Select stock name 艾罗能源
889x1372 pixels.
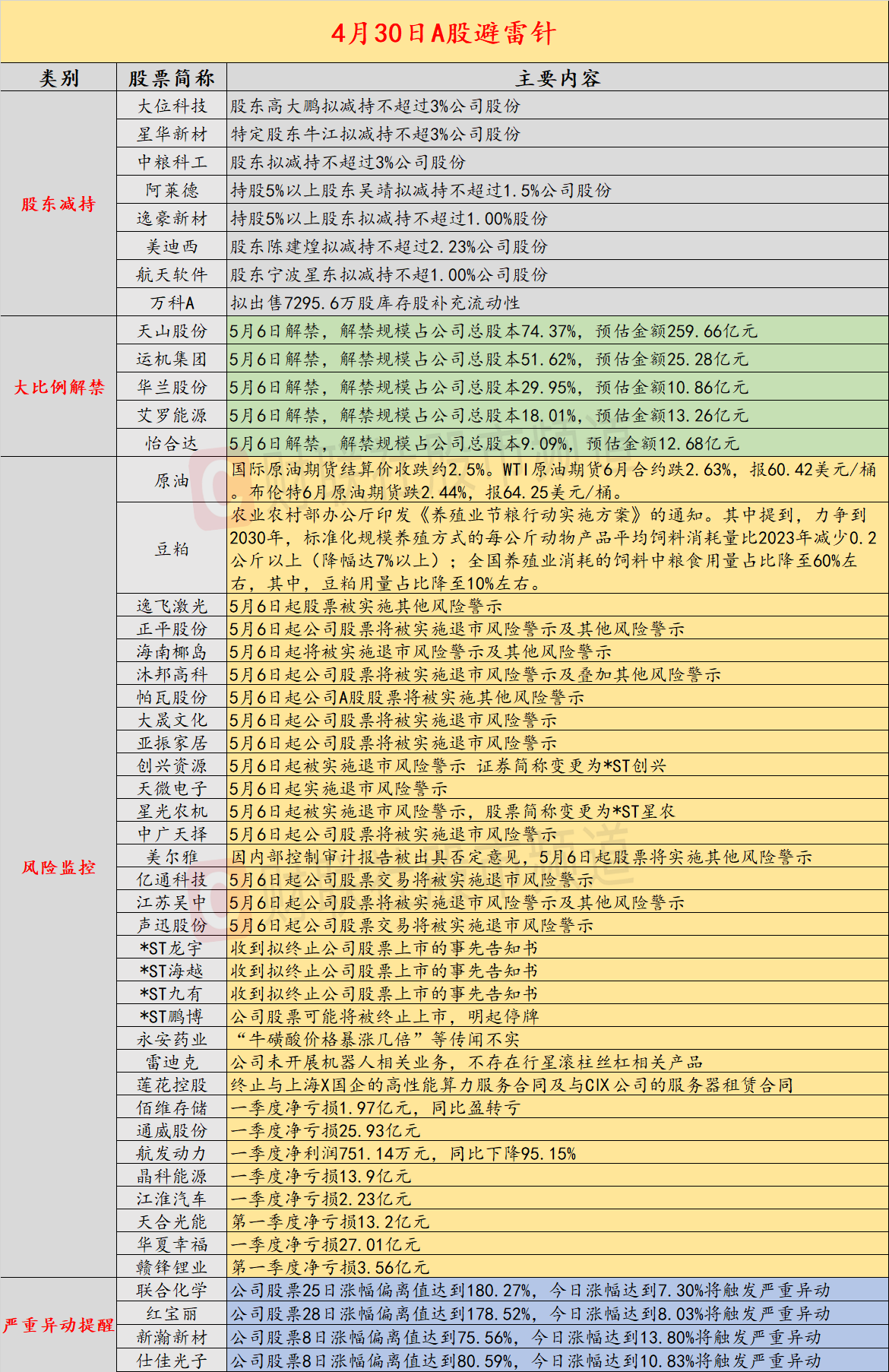click(172, 415)
